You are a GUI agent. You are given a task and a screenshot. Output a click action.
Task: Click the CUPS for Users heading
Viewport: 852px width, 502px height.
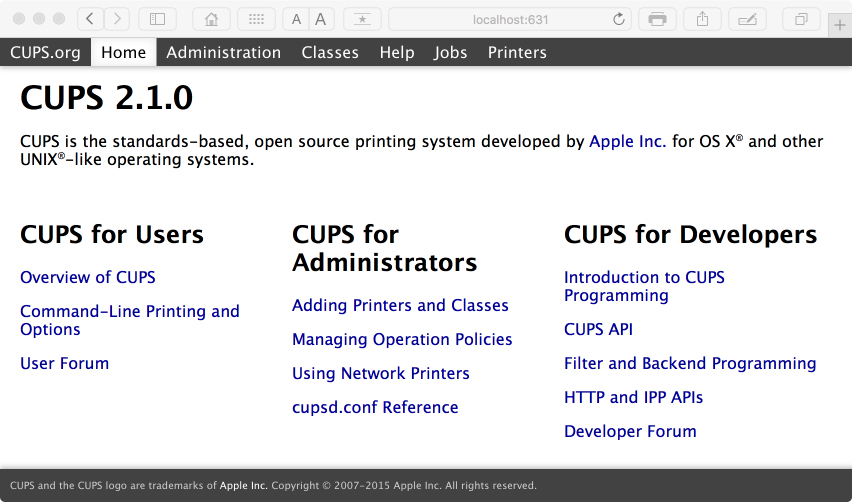point(112,235)
